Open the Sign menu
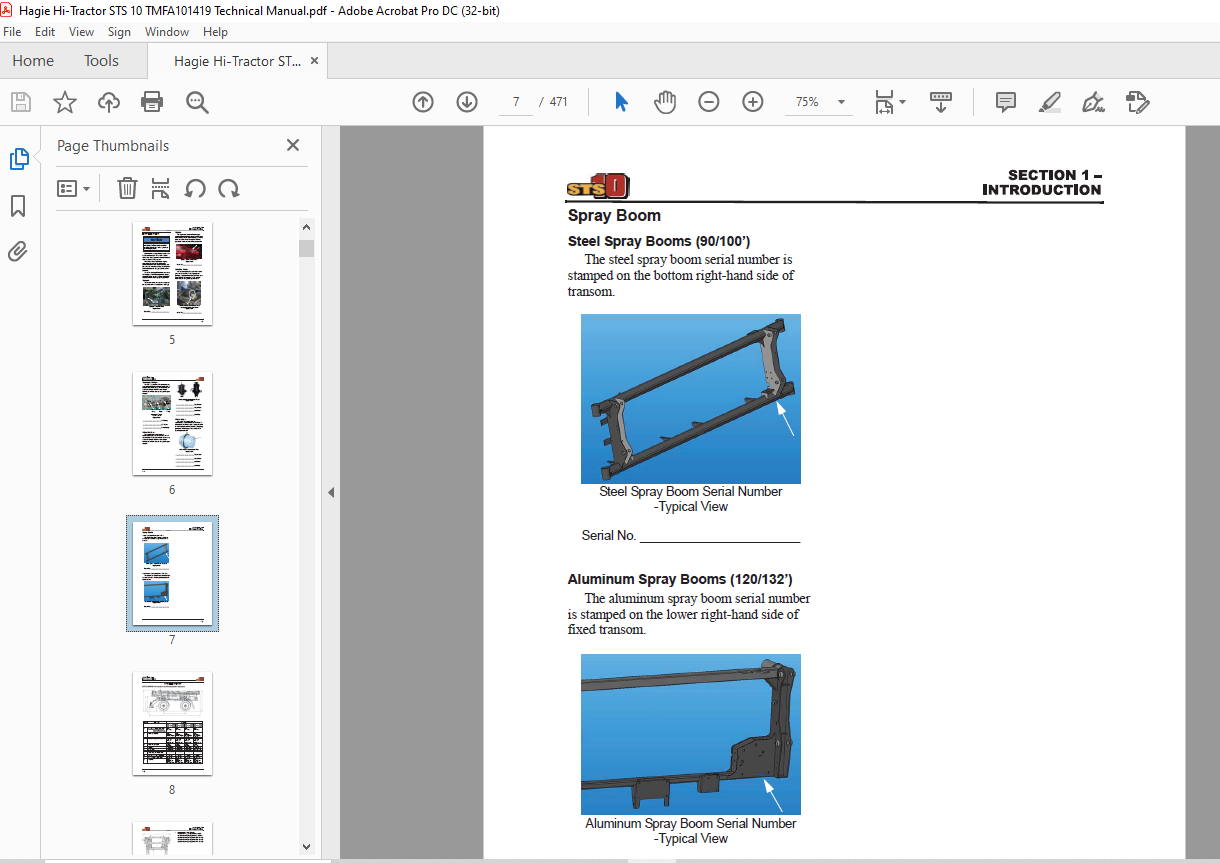Image resolution: width=1220 pixels, height=863 pixels. [x=120, y=32]
